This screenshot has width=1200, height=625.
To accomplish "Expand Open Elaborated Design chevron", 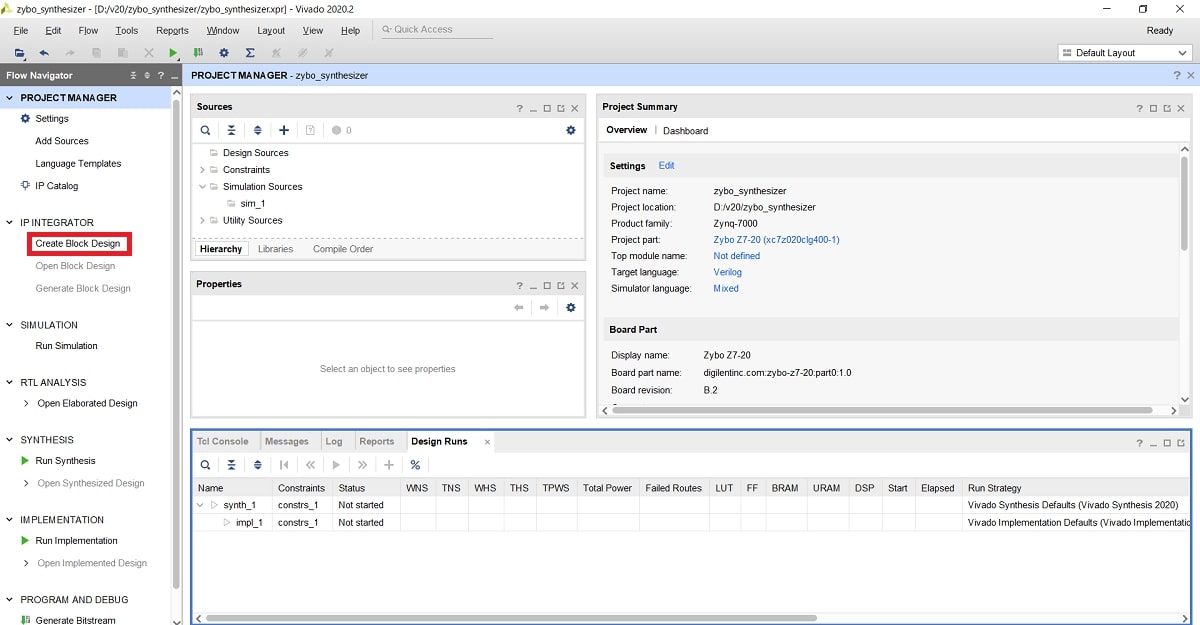I will (26, 404).
